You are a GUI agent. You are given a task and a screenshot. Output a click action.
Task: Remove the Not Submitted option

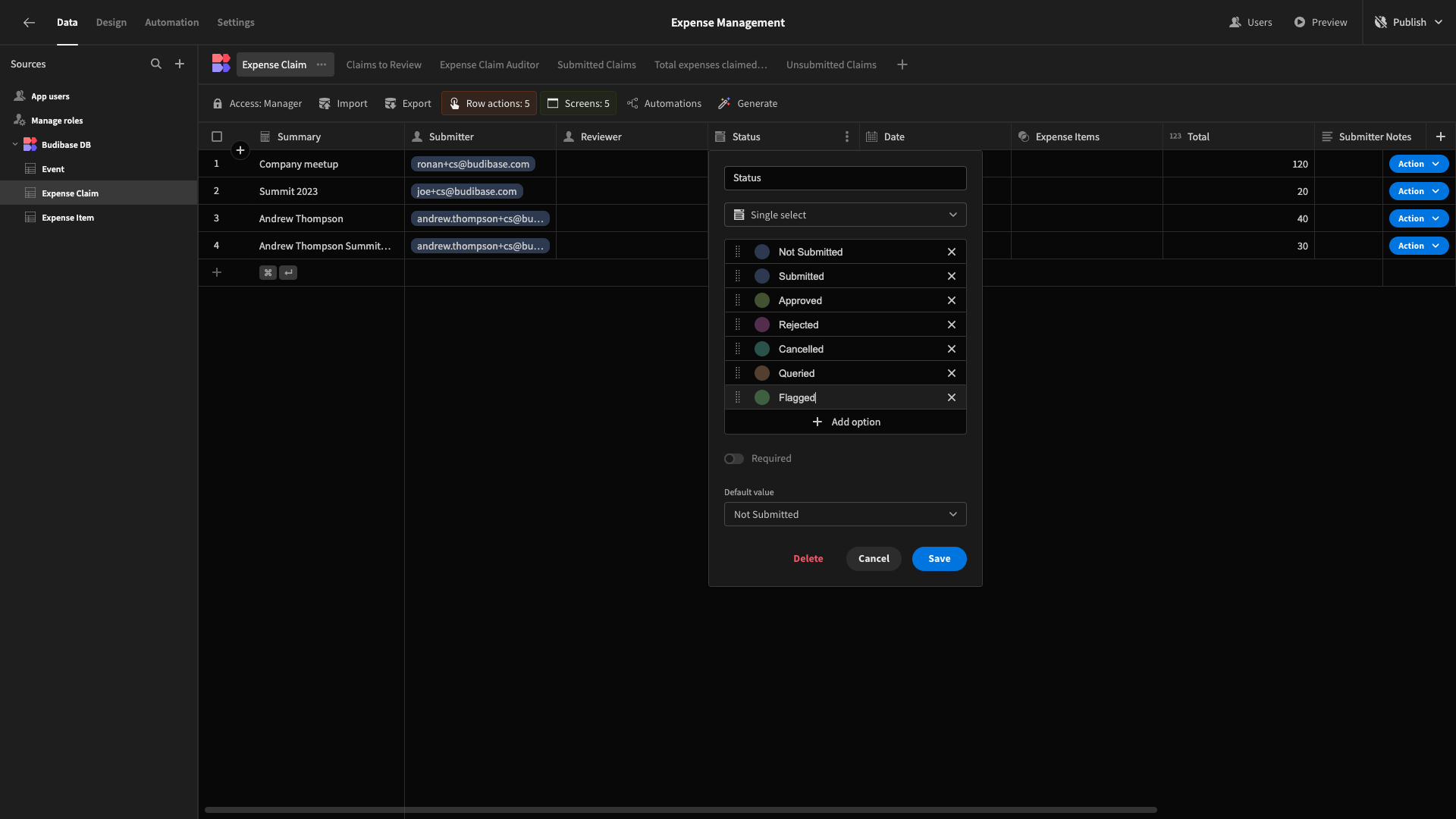coord(952,252)
